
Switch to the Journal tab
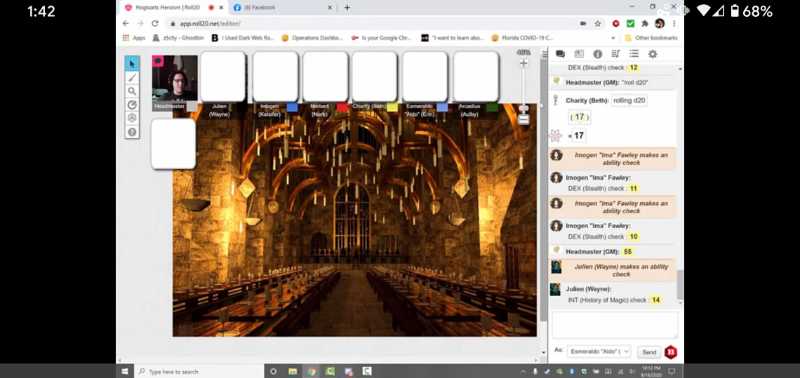pyautogui.click(x=579, y=54)
